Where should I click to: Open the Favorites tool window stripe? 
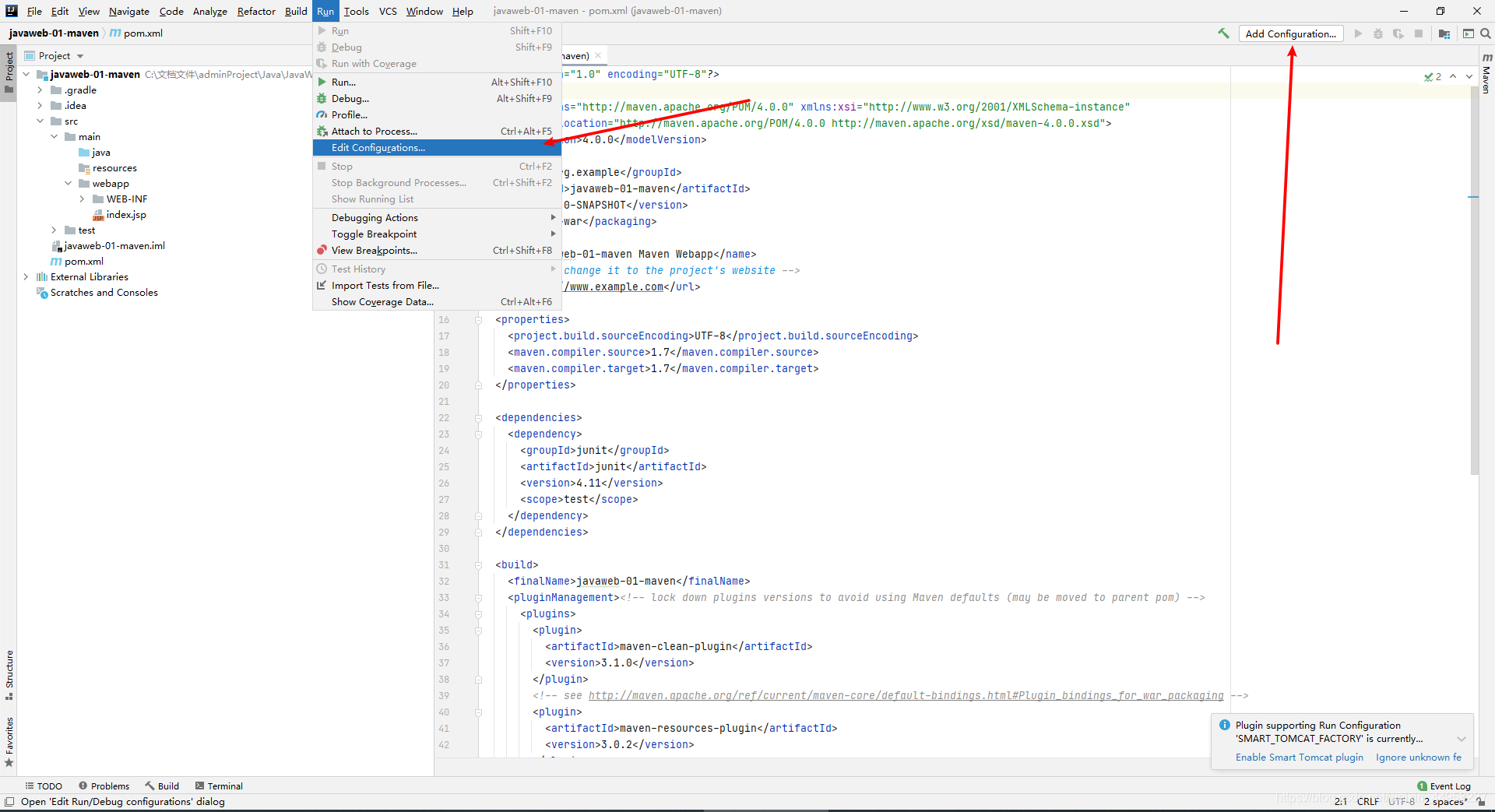click(9, 742)
